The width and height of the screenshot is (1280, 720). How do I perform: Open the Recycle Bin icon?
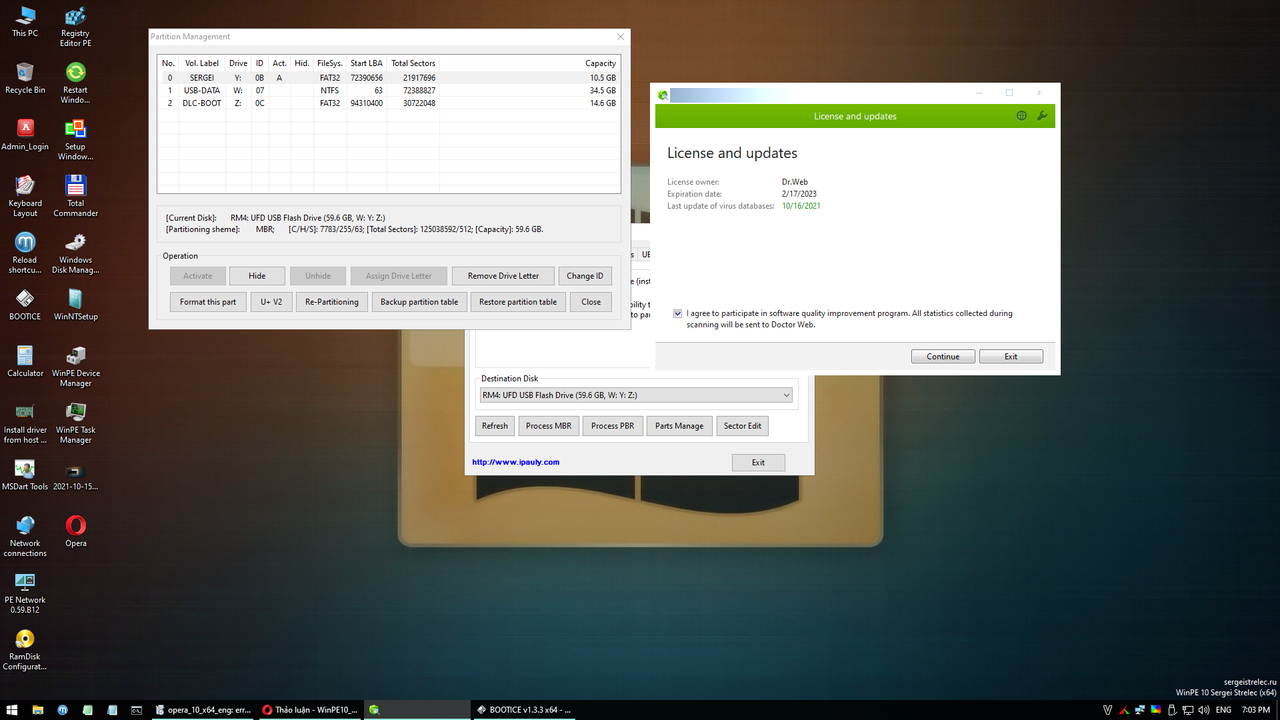(25, 78)
